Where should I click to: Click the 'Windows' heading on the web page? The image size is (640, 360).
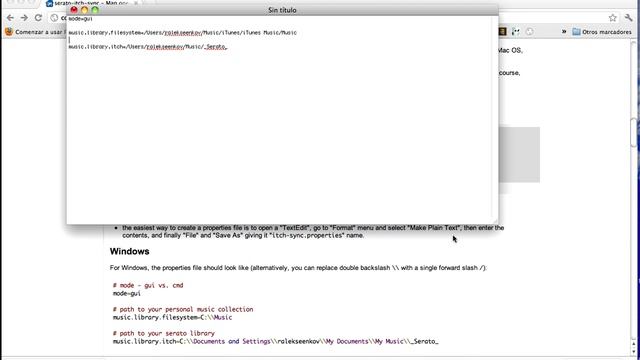click(x=129, y=251)
